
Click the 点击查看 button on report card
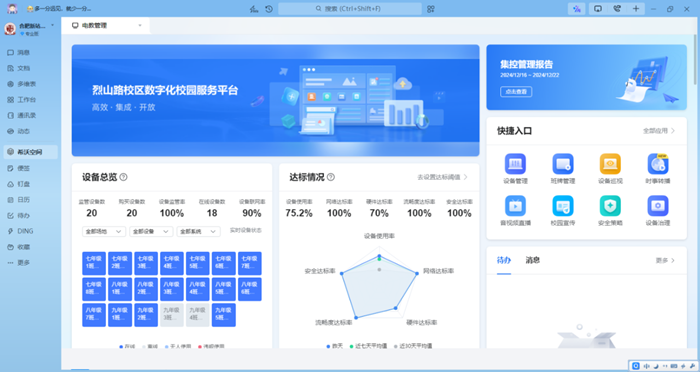point(516,92)
